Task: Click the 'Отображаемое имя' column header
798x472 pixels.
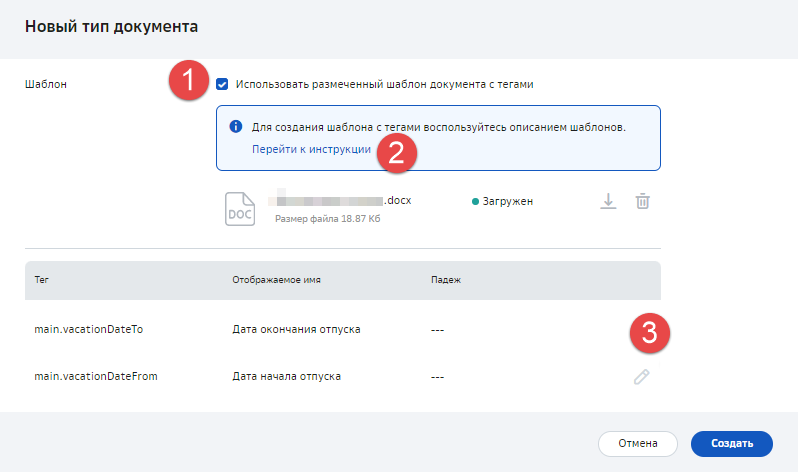Action: (276, 280)
